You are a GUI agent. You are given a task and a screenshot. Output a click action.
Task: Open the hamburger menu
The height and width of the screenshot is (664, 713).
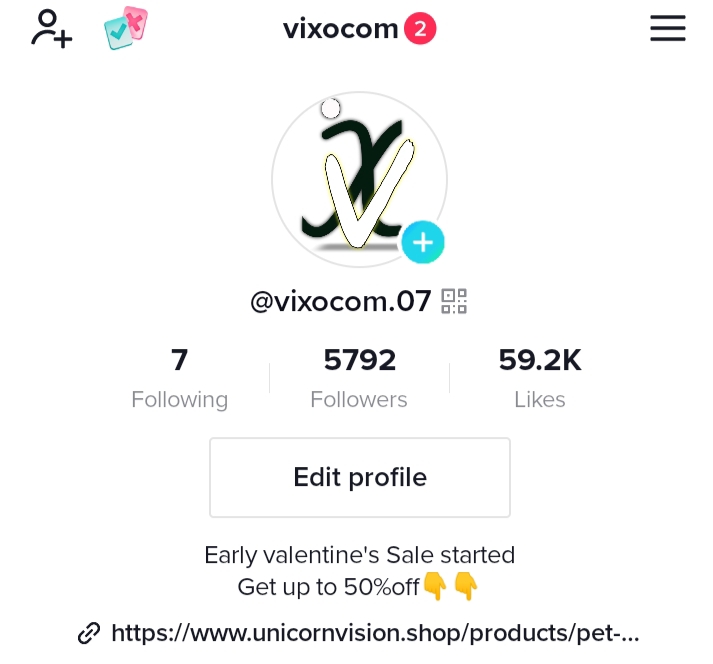tap(668, 28)
